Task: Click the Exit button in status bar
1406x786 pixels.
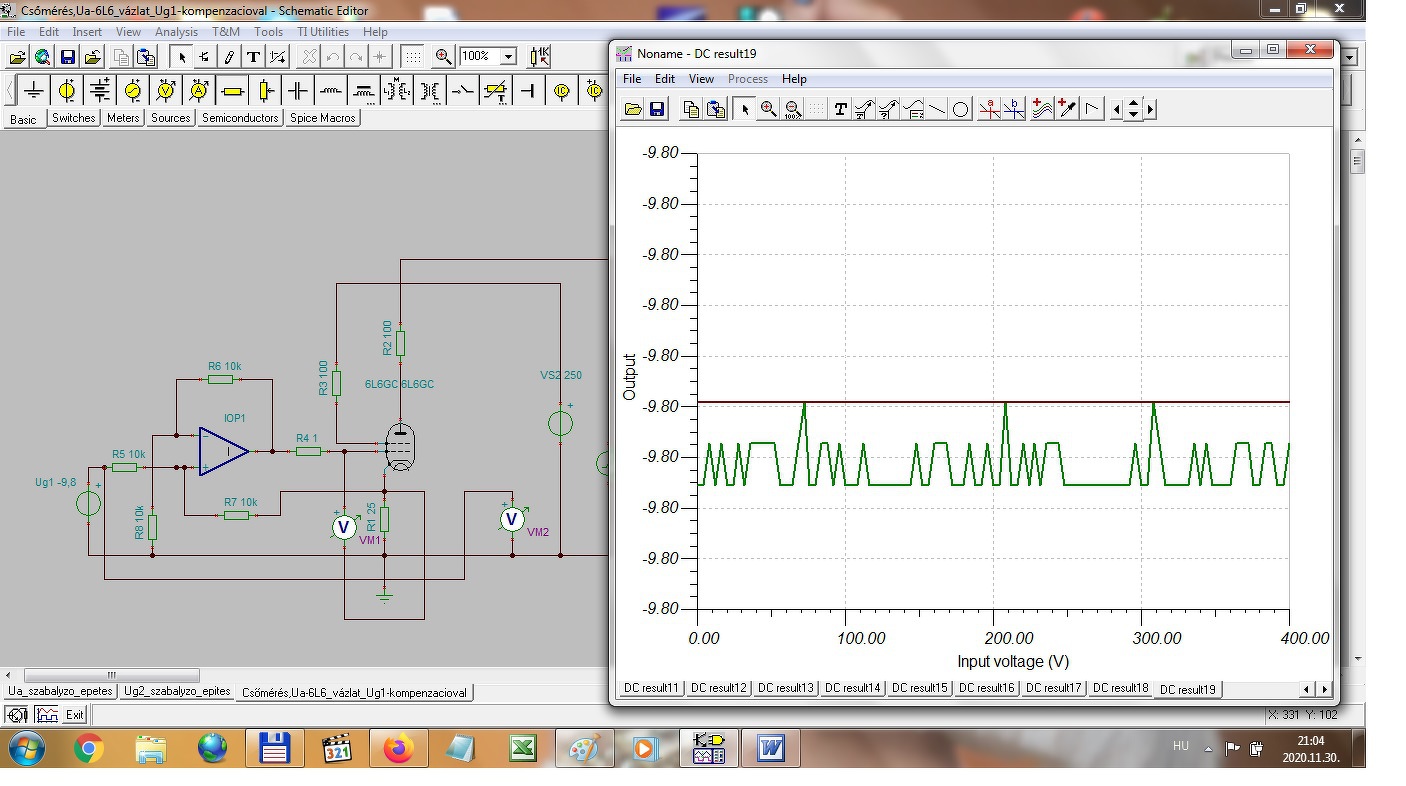Action: pyautogui.click(x=75, y=715)
